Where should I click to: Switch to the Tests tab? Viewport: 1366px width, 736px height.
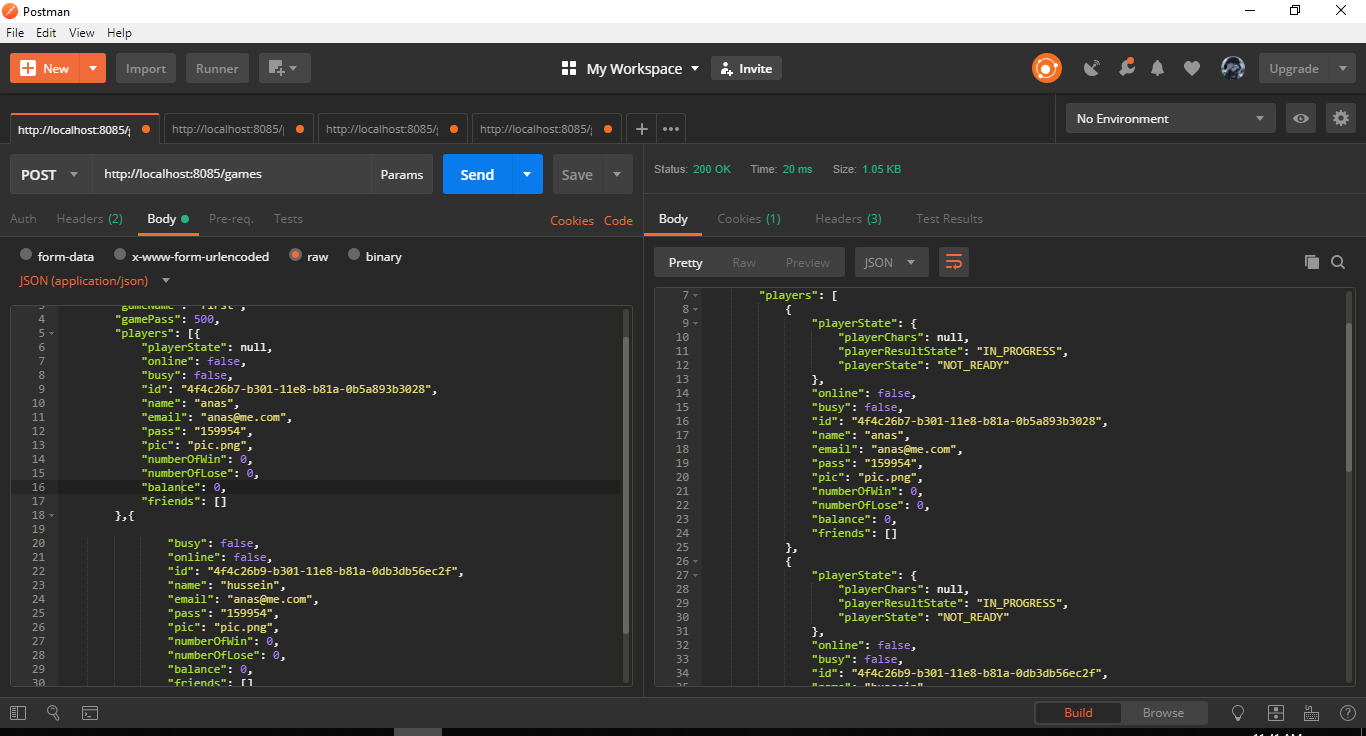[x=288, y=218]
